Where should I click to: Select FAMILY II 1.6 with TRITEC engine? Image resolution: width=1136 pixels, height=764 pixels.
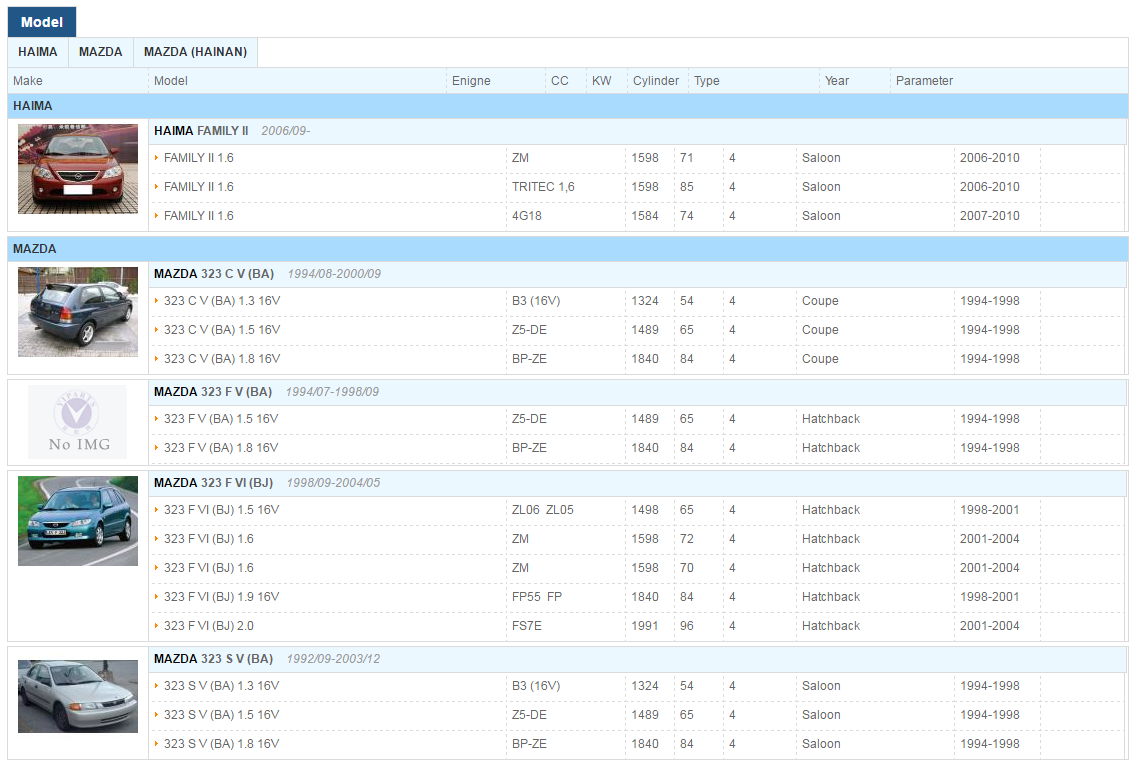coord(199,187)
